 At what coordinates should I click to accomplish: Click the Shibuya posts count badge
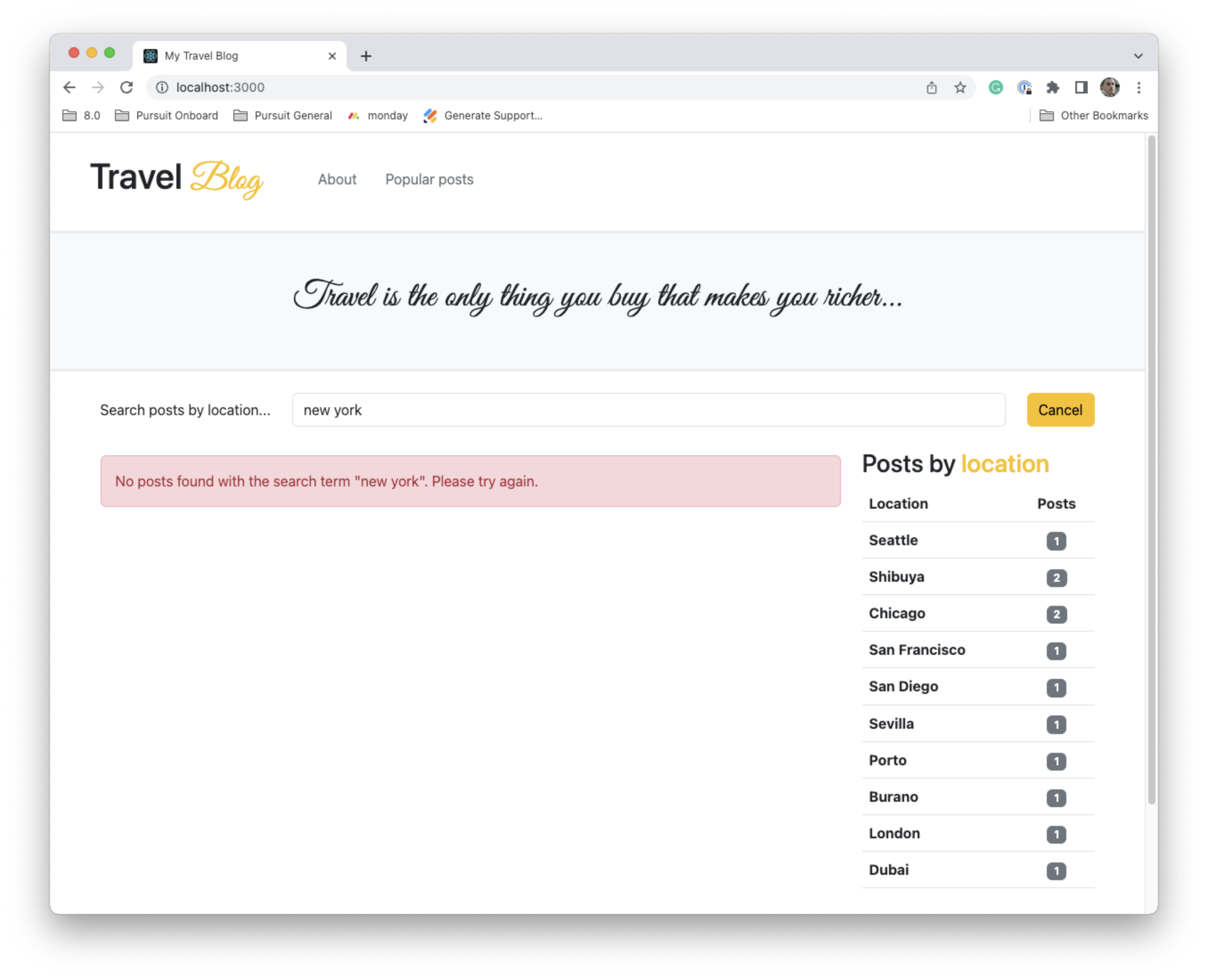pyautogui.click(x=1056, y=577)
